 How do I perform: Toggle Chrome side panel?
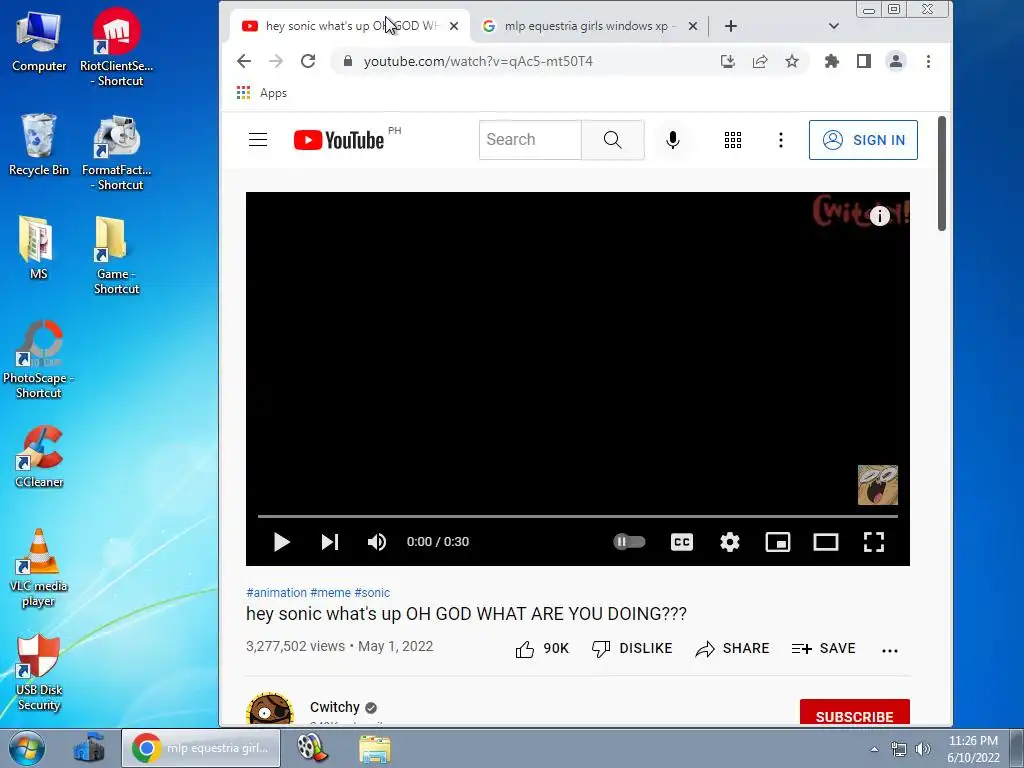pyautogui.click(x=863, y=61)
